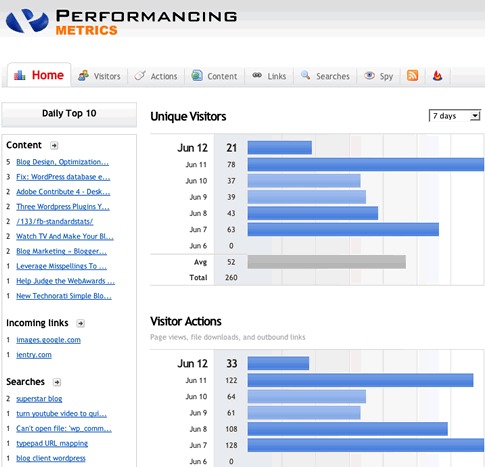Viewport: 485px width, 467px height.
Task: Open 'Help Judge the WebAwards ...' link
Action: click(x=65, y=281)
